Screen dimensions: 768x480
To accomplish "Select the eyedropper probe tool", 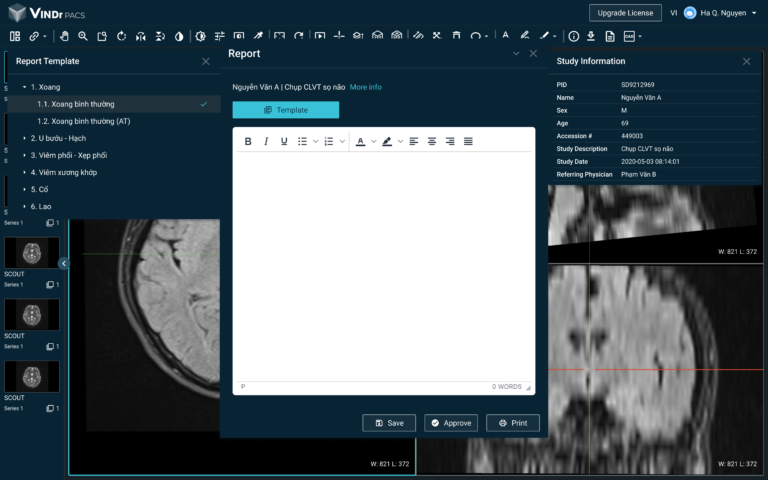I will coord(258,36).
